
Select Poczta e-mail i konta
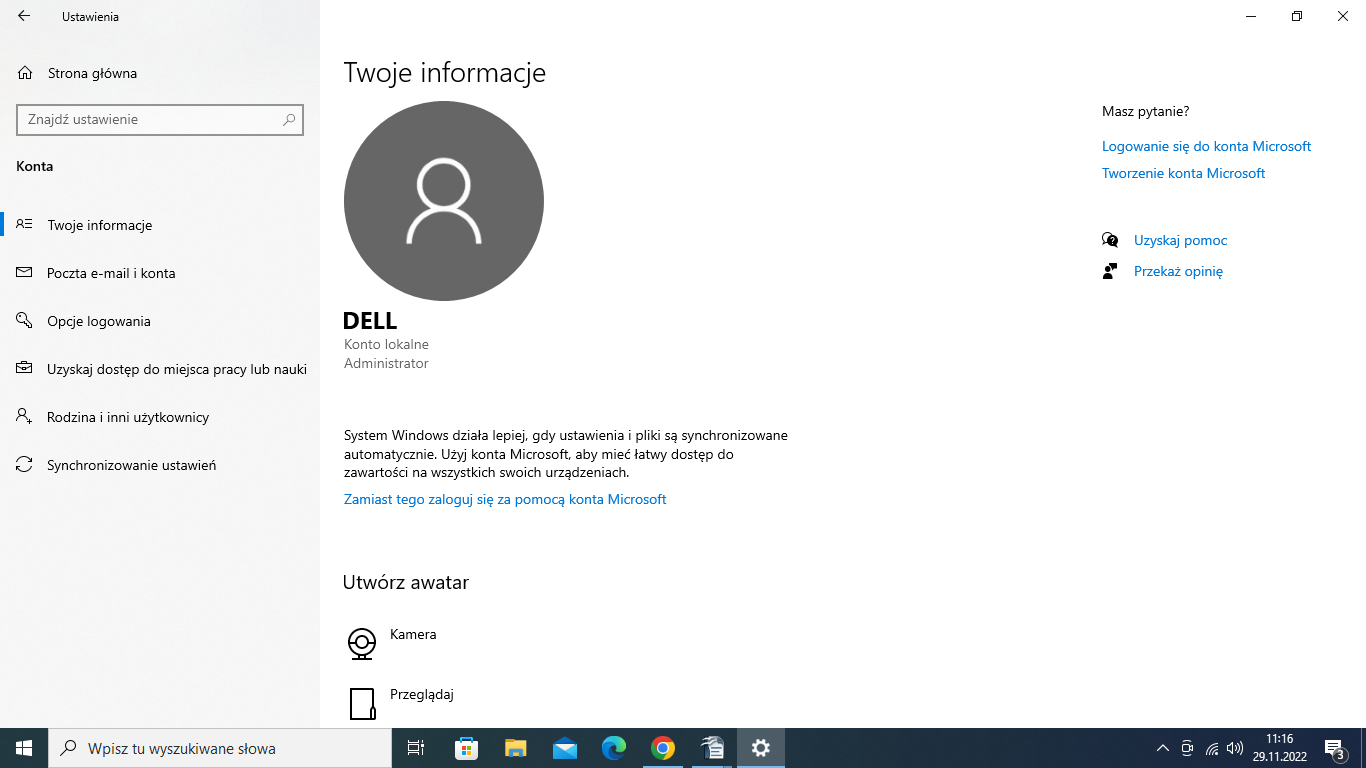(111, 273)
